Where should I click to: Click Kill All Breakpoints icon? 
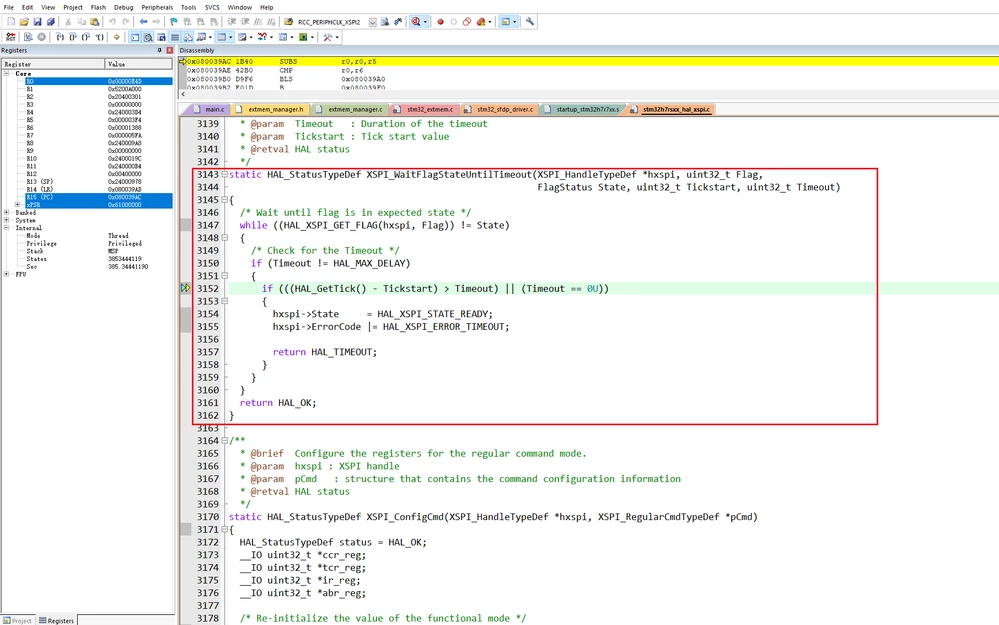coord(481,22)
